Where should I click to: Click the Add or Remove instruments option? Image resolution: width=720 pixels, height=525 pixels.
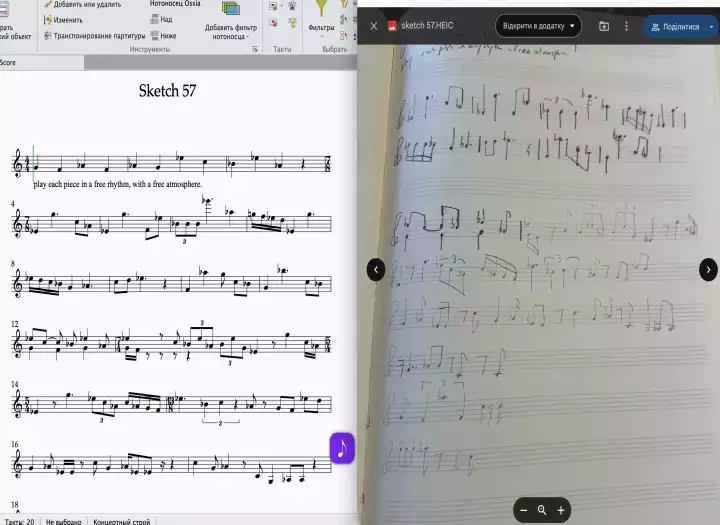(x=87, y=4)
